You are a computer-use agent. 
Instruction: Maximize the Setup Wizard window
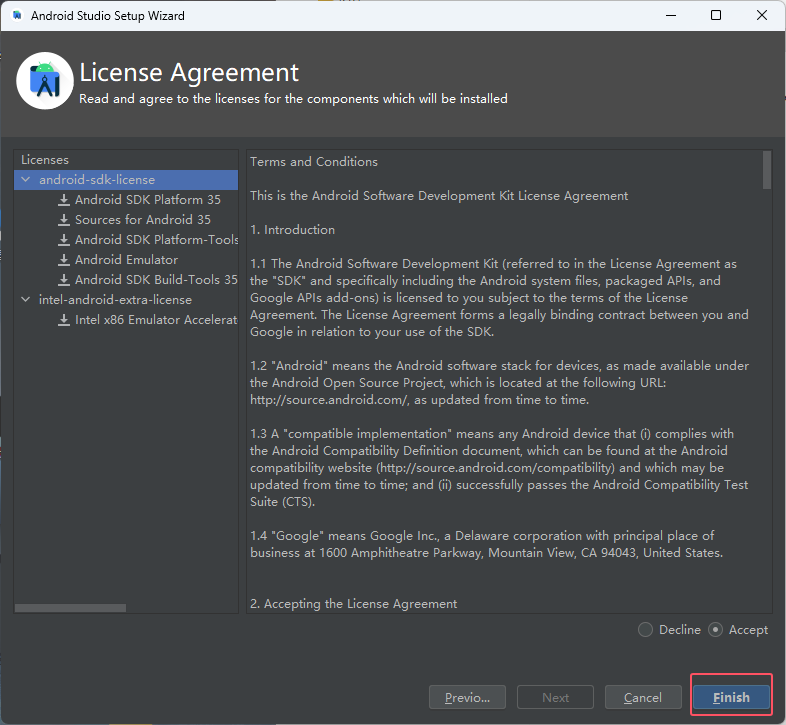pos(716,16)
